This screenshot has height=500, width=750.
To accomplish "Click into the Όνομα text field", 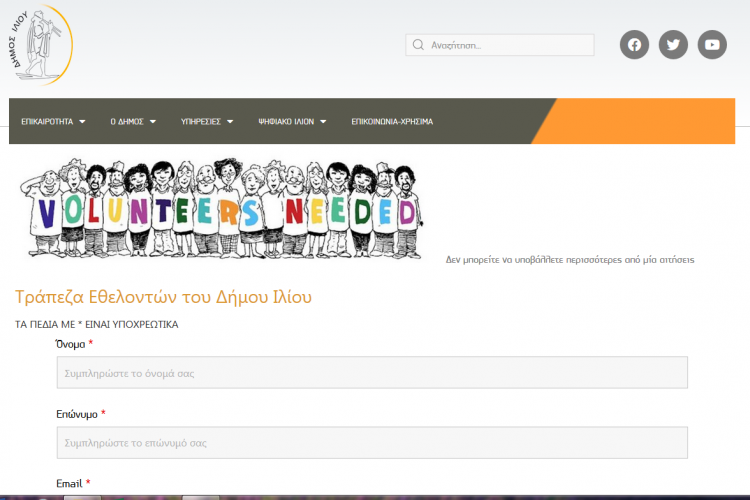I will 372,373.
